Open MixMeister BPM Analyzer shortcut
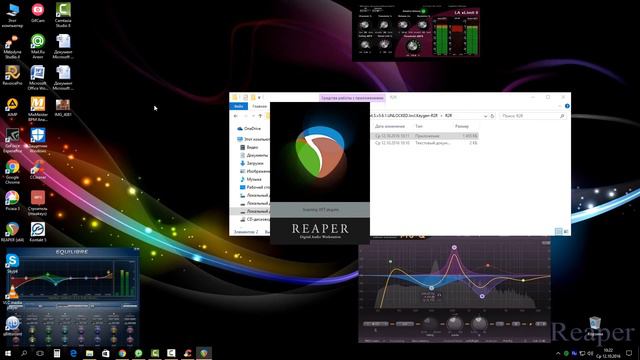The image size is (640, 360). (38, 109)
